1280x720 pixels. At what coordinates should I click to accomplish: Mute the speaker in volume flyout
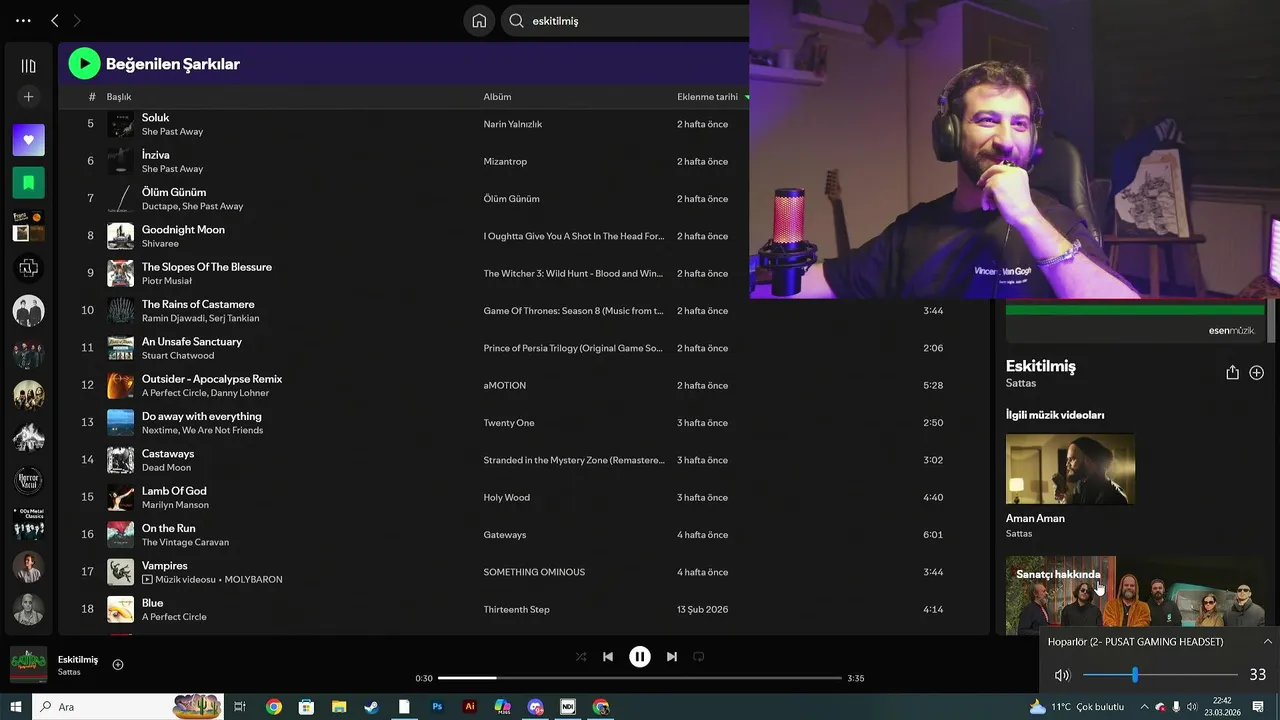pos(1062,675)
